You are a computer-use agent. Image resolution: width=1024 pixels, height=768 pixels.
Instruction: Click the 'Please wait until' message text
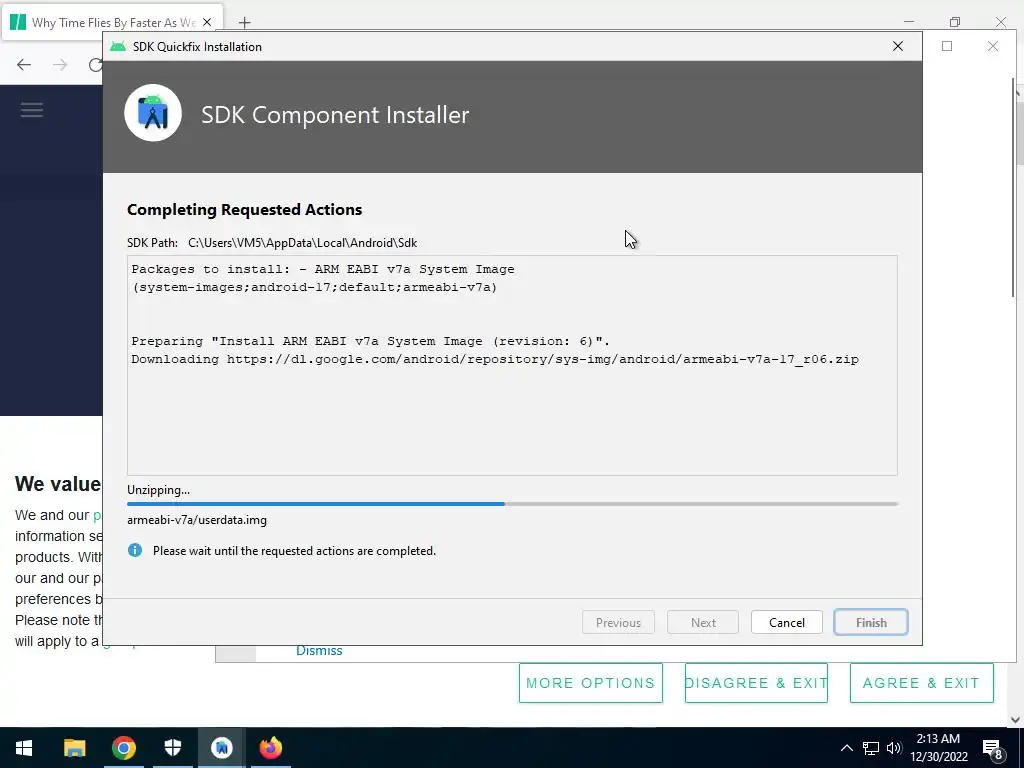[294, 551]
